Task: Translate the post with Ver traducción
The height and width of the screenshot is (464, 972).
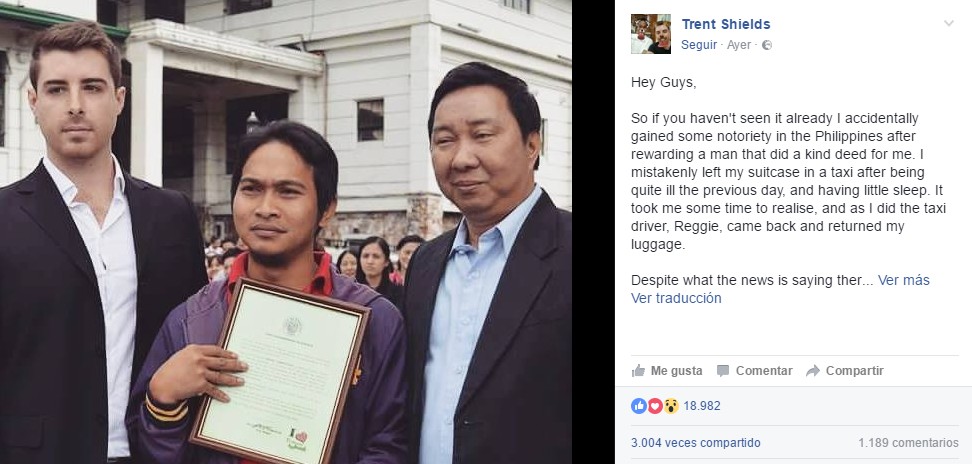Action: [x=676, y=298]
